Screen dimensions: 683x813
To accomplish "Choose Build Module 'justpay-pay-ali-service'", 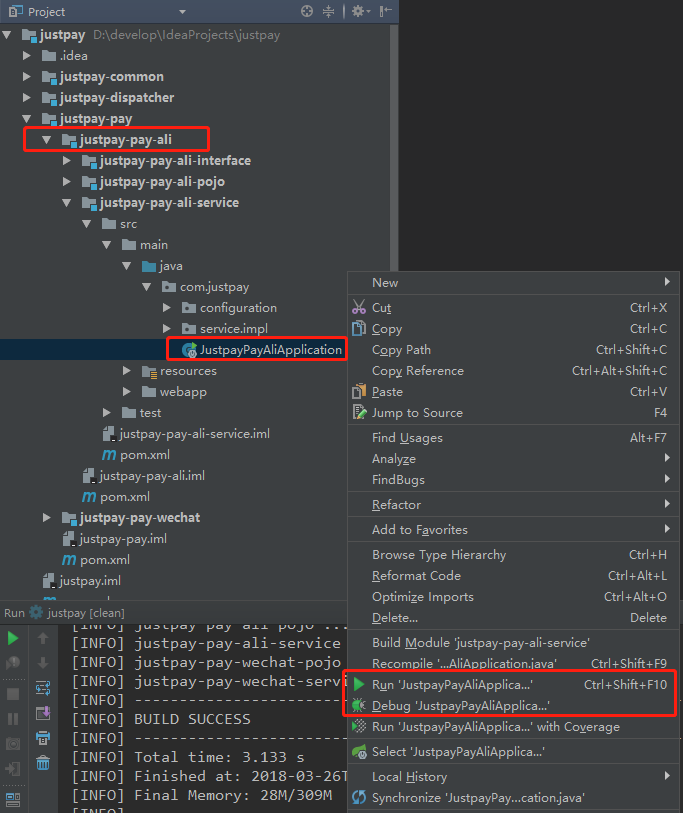I will (513, 642).
